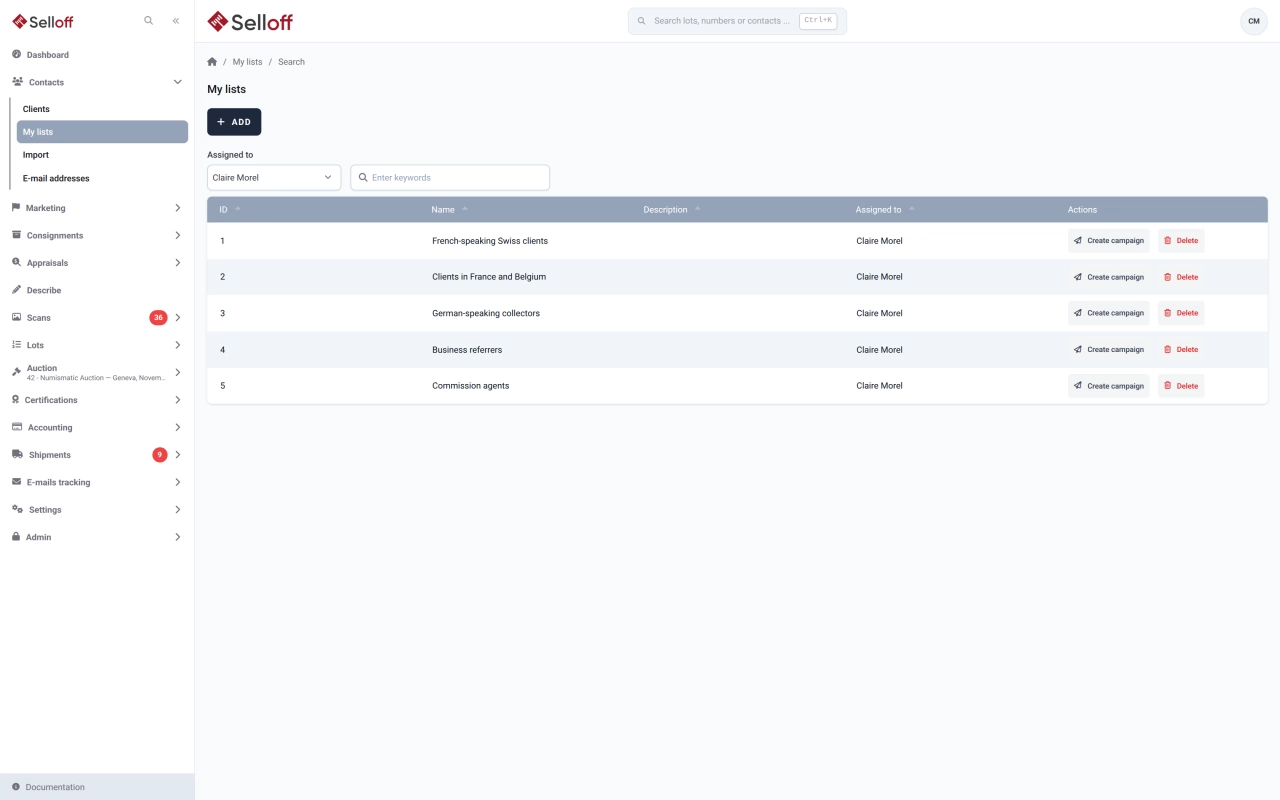
Task: Expand the Appraisals section
Action: 97,263
